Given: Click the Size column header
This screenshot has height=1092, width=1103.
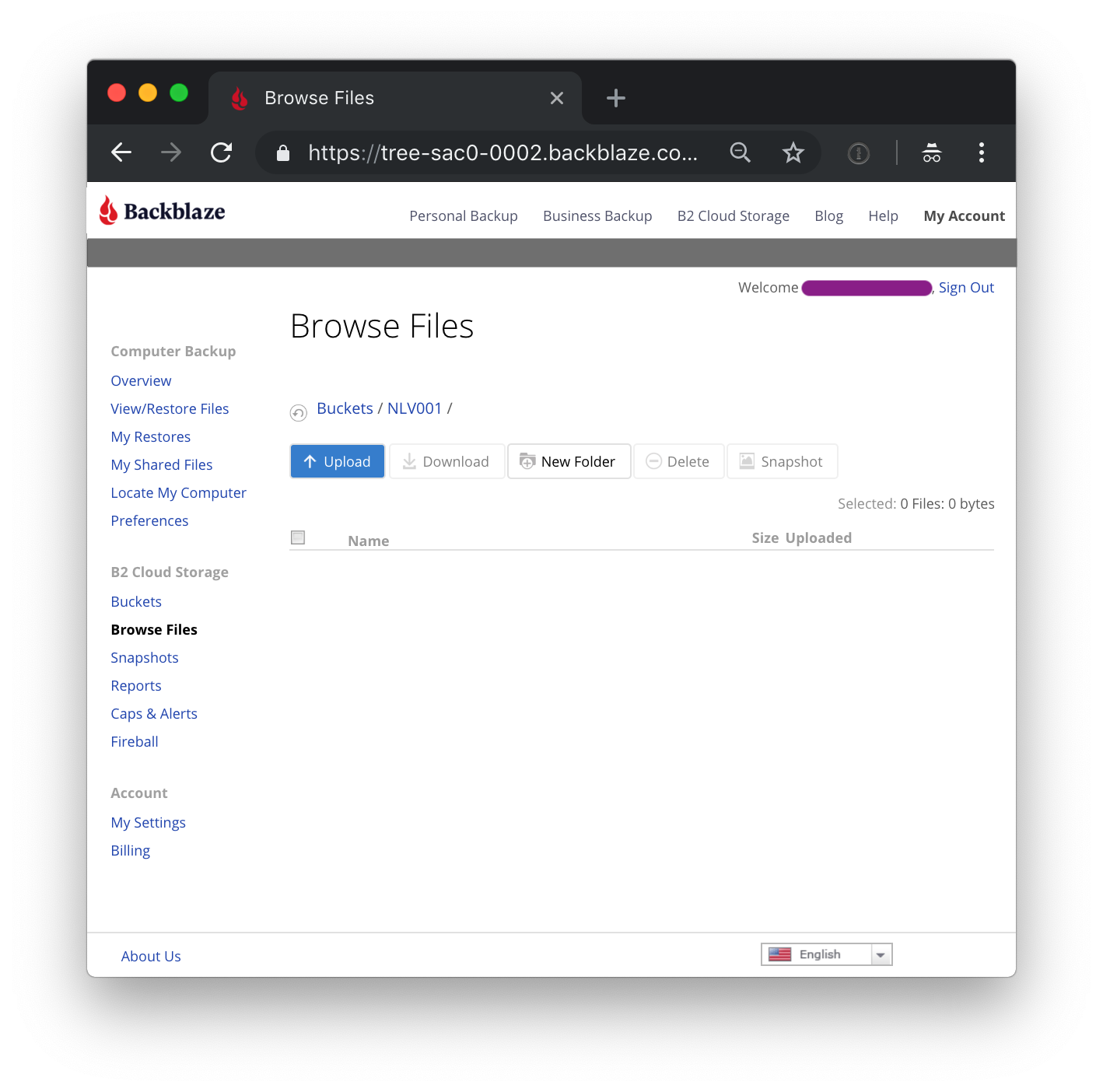Looking at the screenshot, I should pyautogui.click(x=765, y=538).
